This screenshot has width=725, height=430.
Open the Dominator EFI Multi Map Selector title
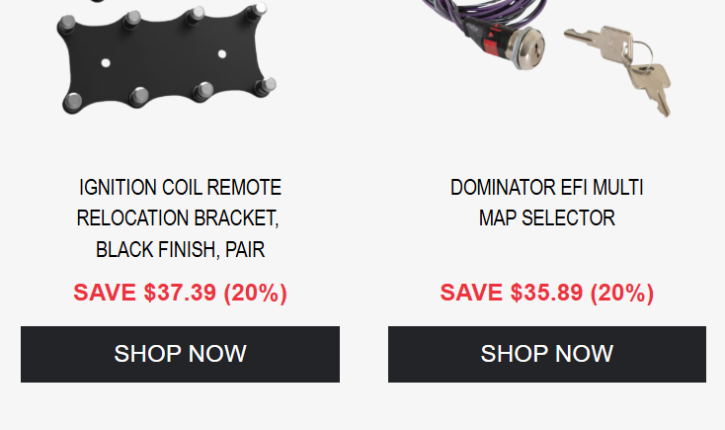[546, 202]
